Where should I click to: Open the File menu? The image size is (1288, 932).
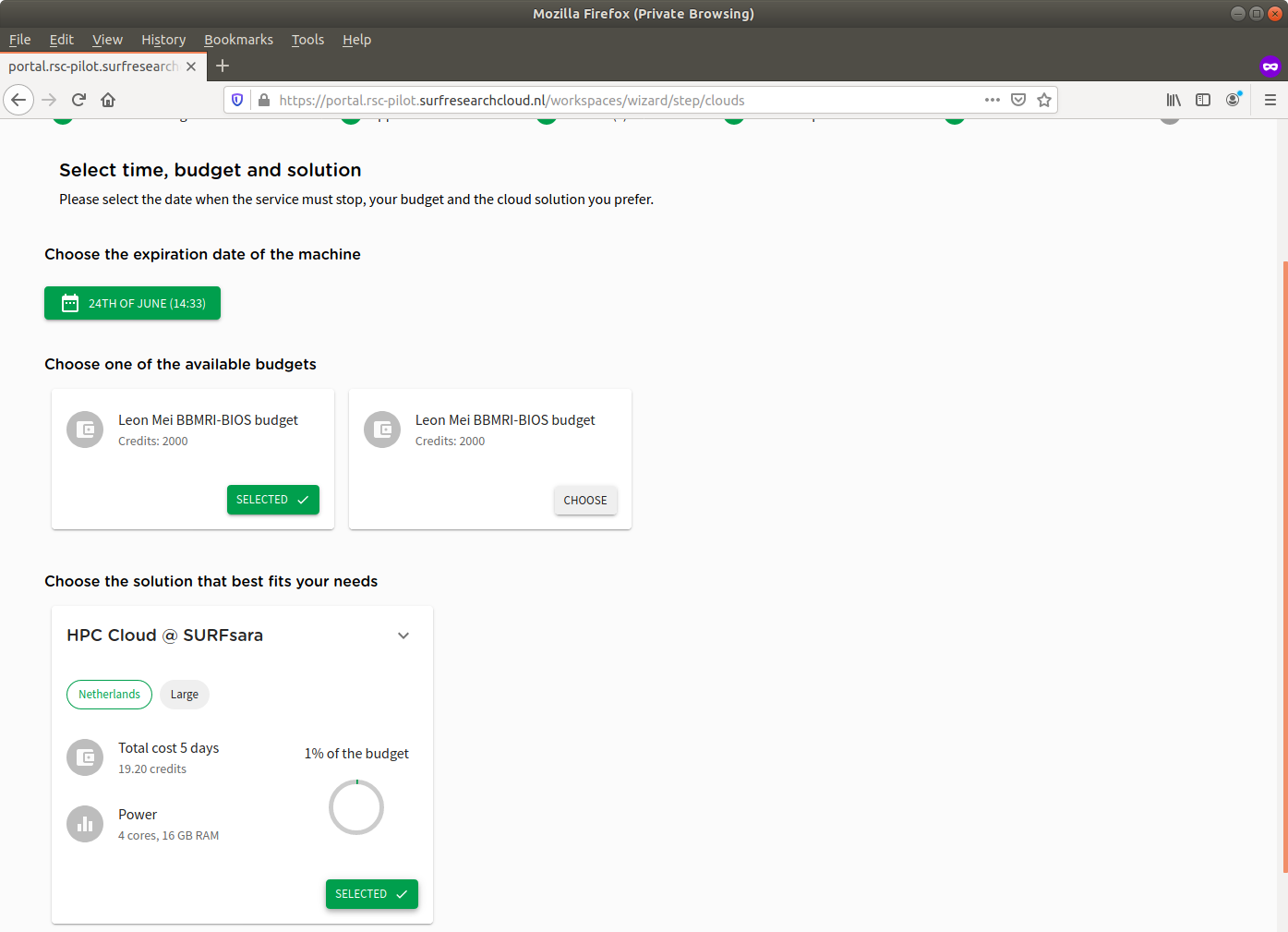coord(19,40)
